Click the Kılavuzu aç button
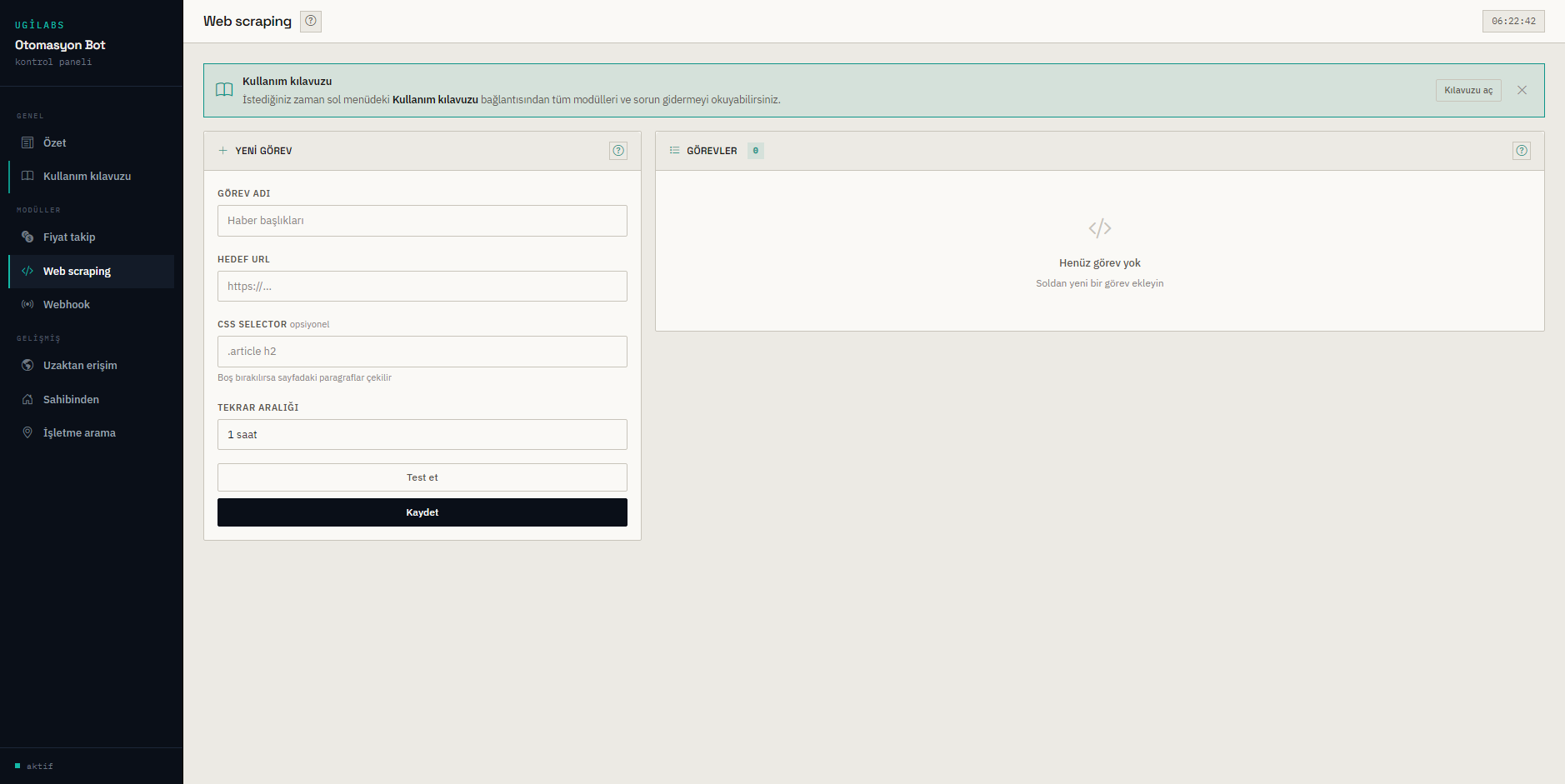The height and width of the screenshot is (784, 1565). tap(1468, 90)
